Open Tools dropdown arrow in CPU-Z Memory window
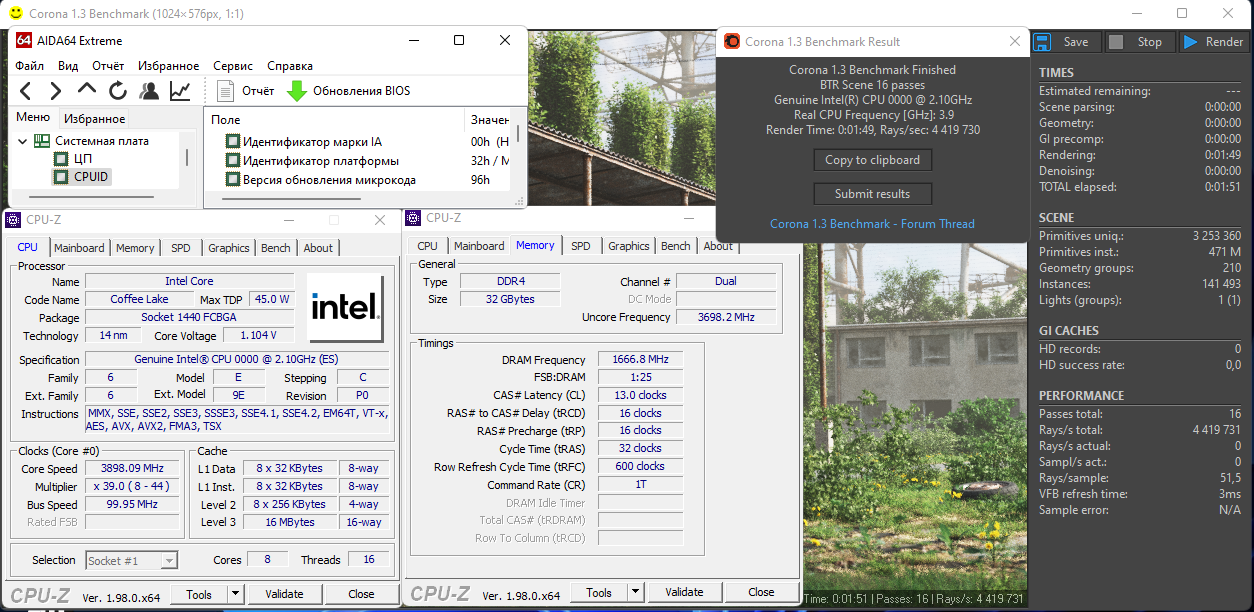 tap(635, 592)
